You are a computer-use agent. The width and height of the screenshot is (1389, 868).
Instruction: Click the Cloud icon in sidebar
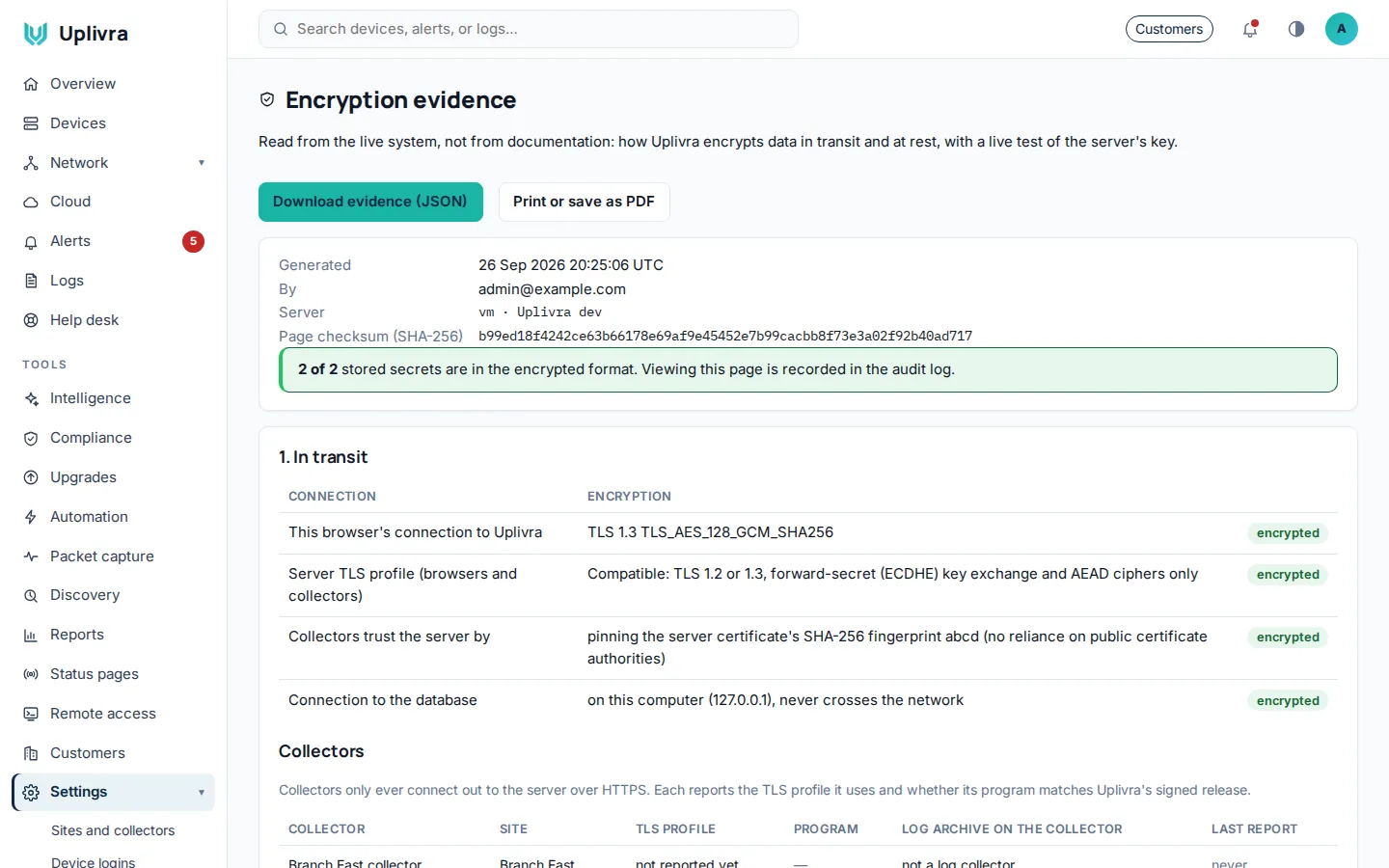[x=31, y=202]
